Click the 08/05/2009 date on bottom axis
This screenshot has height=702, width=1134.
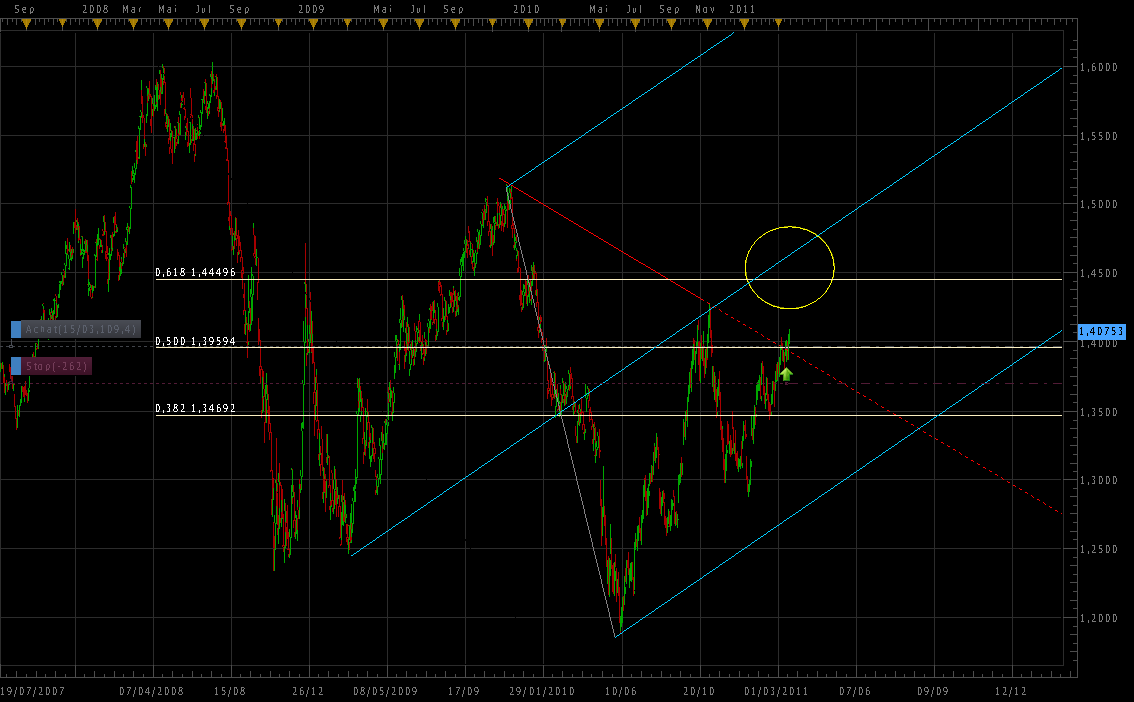pyautogui.click(x=386, y=690)
